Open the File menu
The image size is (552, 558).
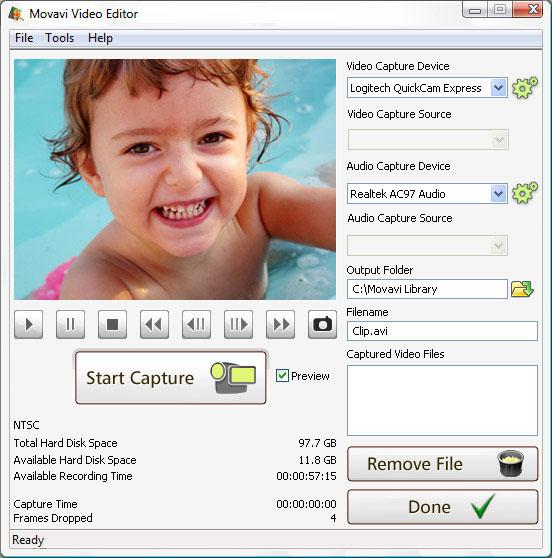coord(24,38)
